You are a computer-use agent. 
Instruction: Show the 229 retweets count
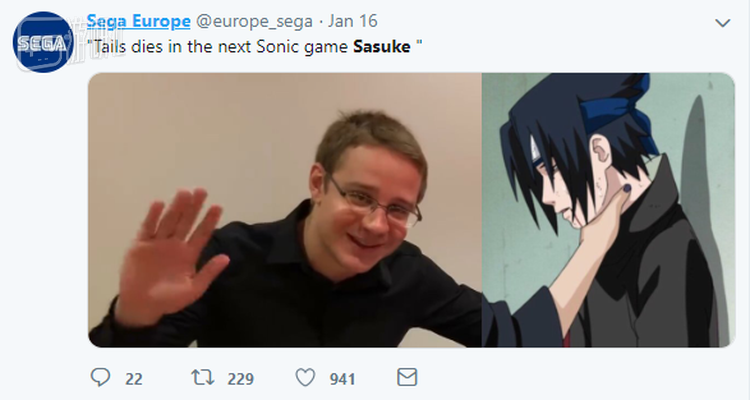pyautogui.click(x=241, y=379)
